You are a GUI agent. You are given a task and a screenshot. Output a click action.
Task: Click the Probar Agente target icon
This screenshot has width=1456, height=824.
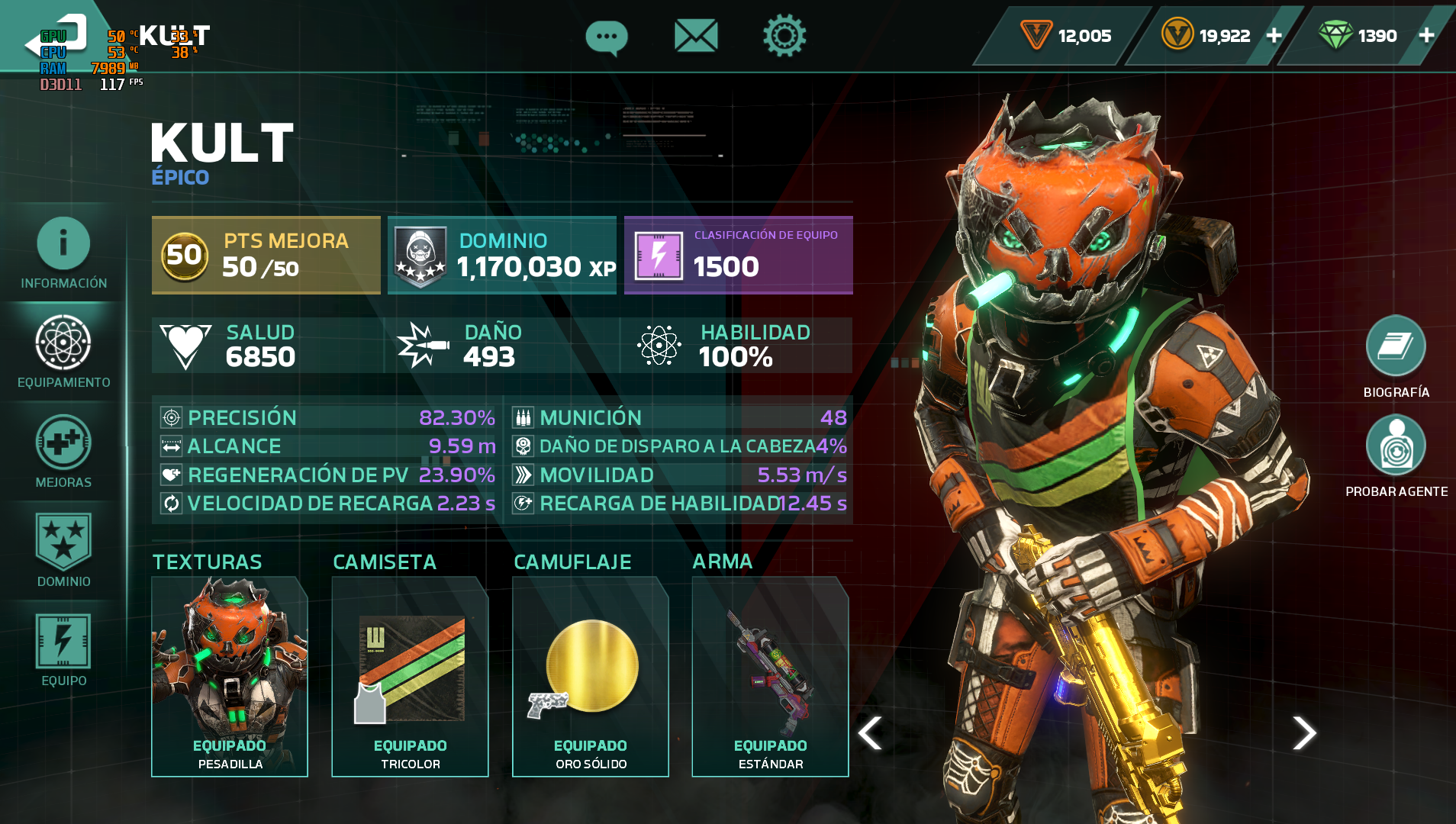(x=1396, y=446)
